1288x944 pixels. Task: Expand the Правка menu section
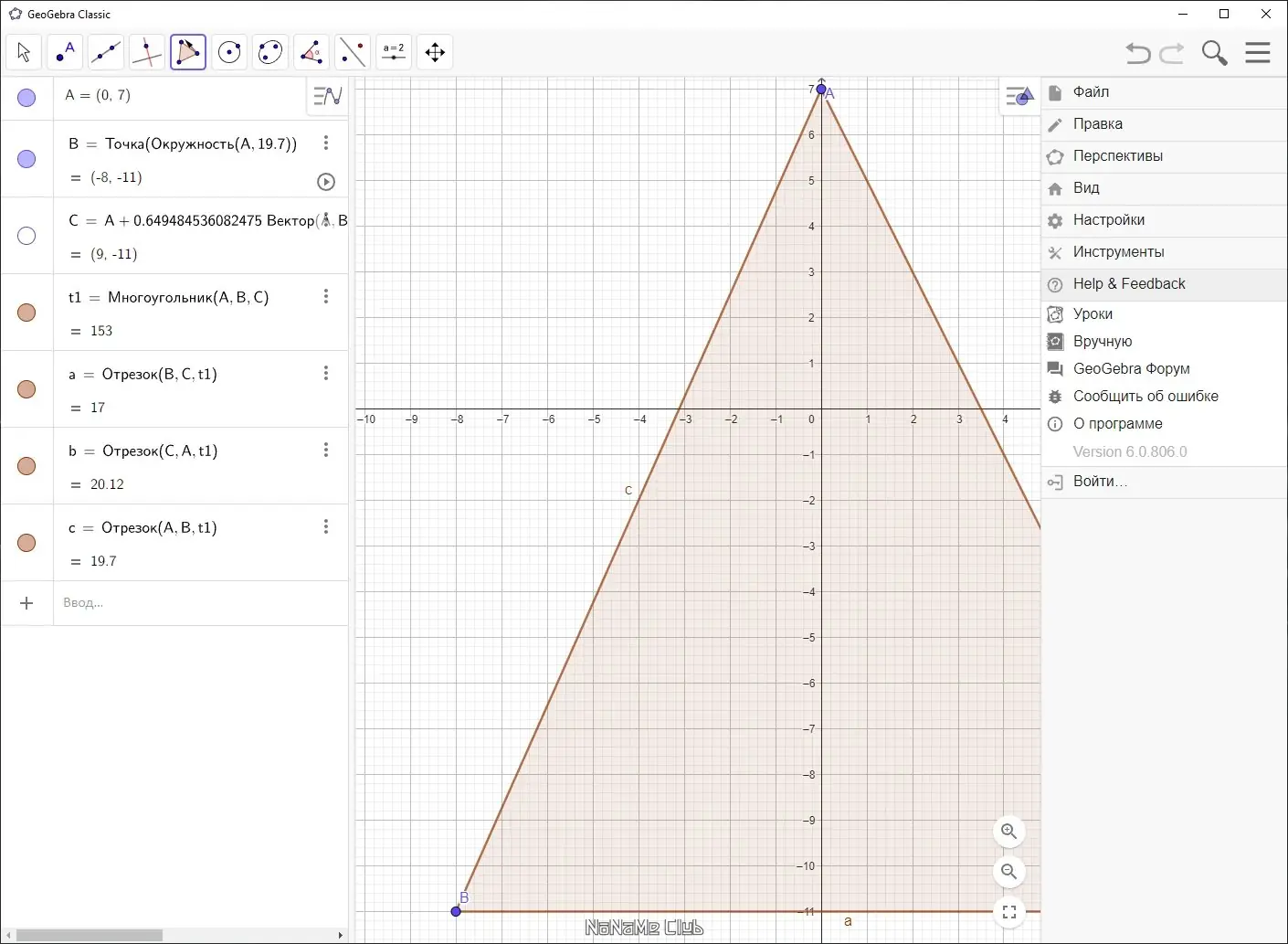click(x=1164, y=124)
